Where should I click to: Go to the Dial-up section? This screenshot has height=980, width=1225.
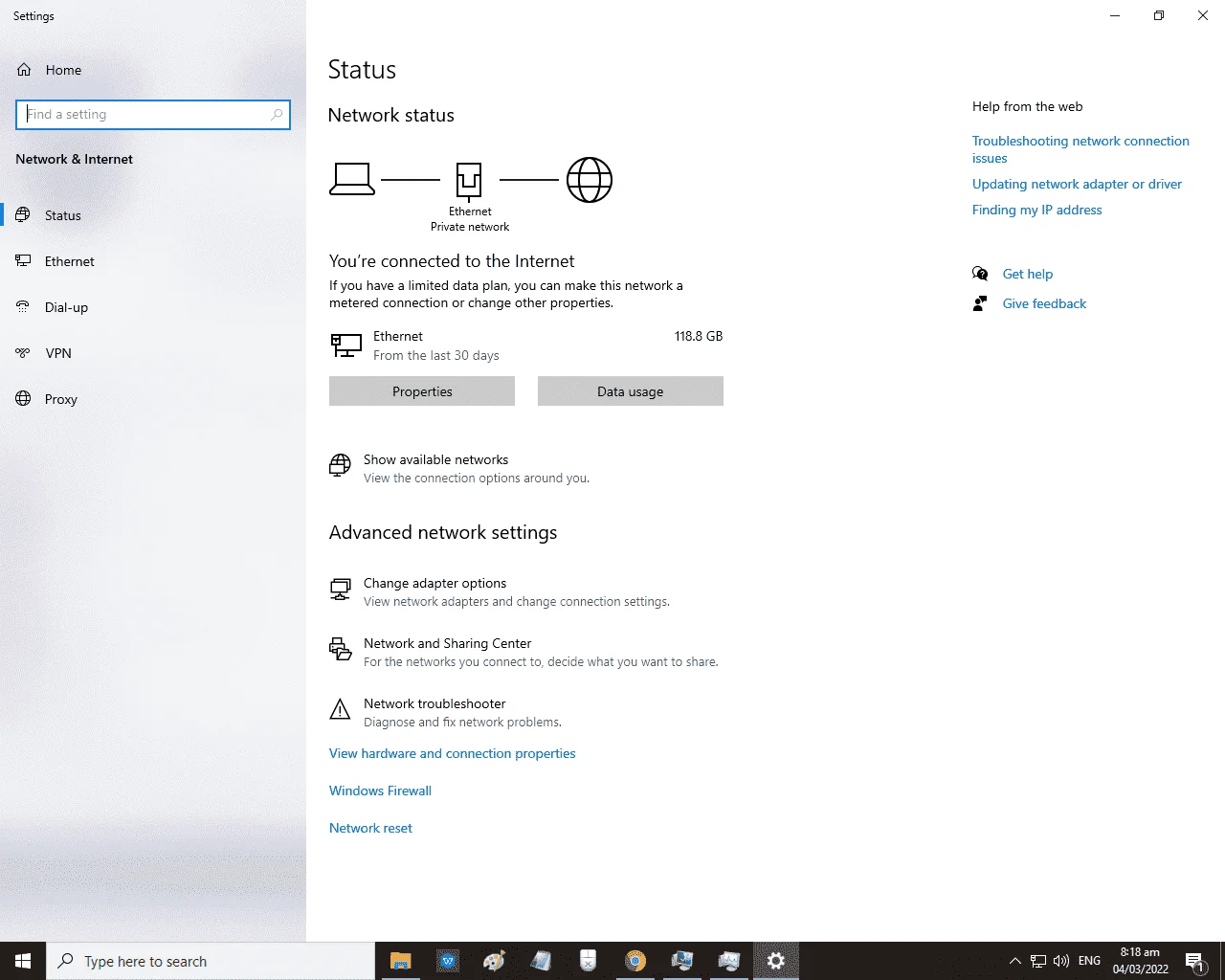pyautogui.click(x=66, y=307)
